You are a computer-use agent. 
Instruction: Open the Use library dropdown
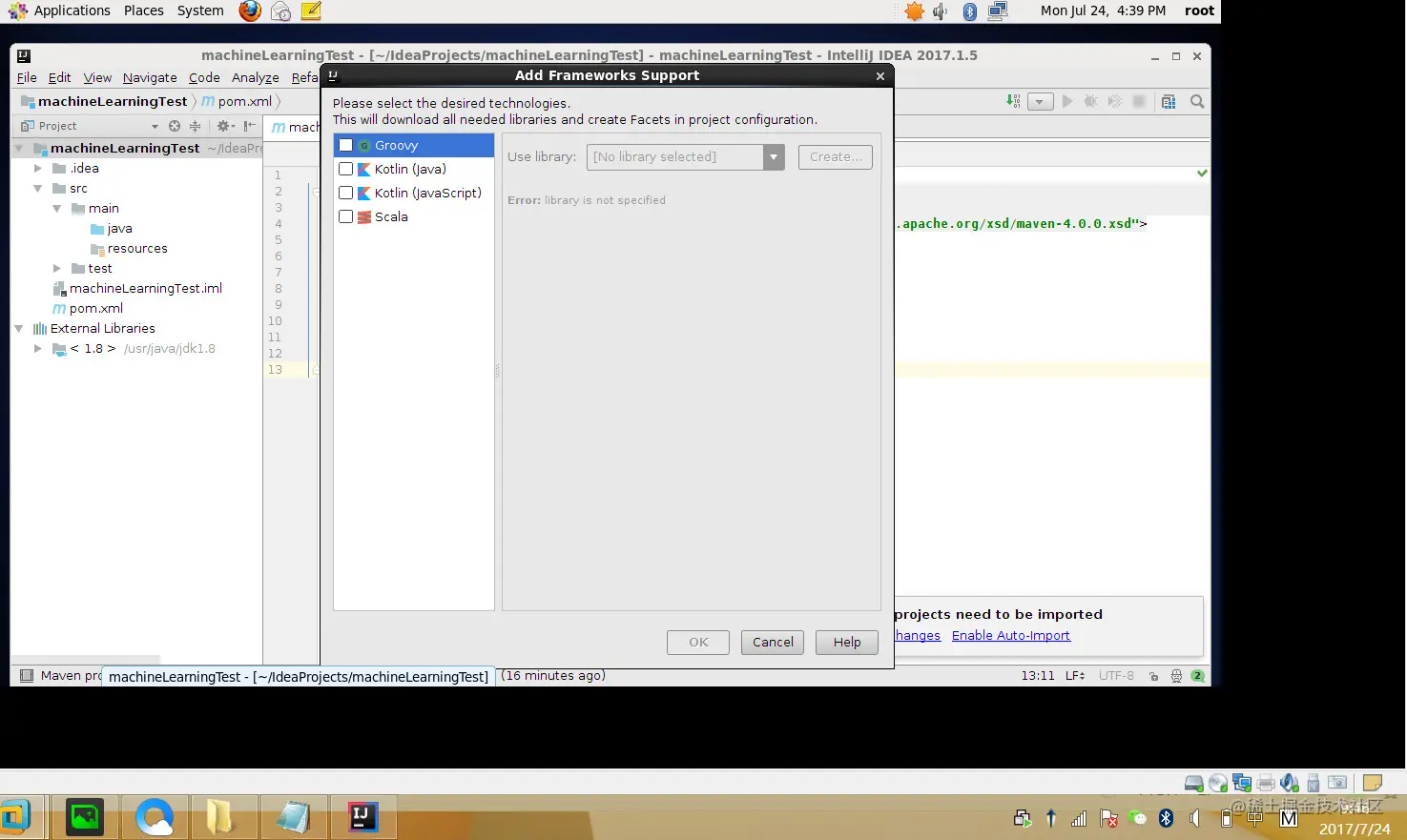pyautogui.click(x=774, y=157)
